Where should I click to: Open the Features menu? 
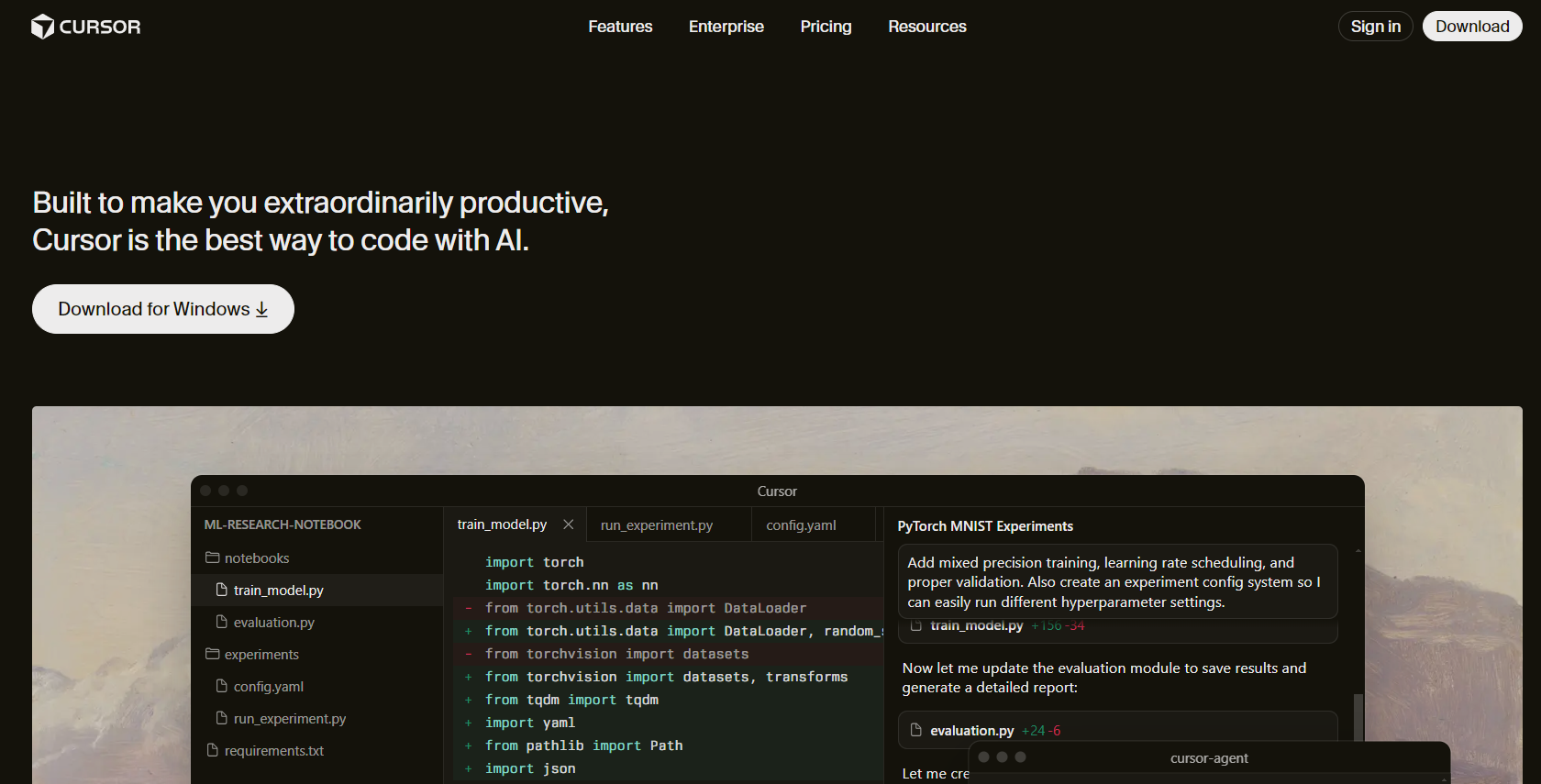(620, 27)
